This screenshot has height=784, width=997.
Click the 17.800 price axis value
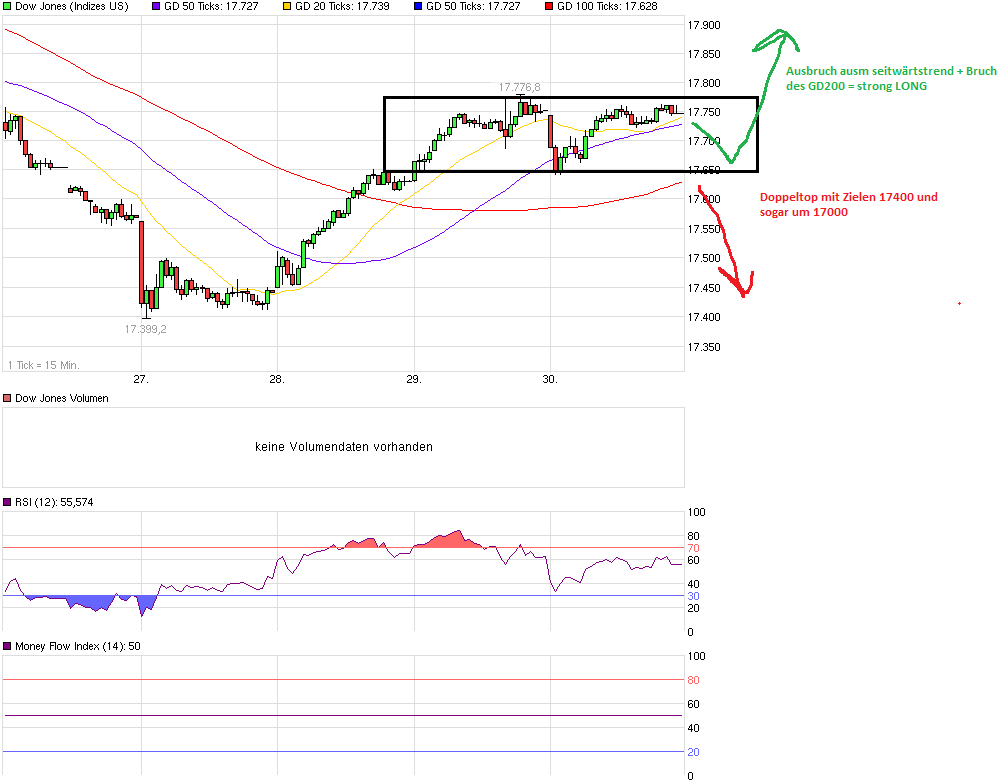click(x=704, y=83)
